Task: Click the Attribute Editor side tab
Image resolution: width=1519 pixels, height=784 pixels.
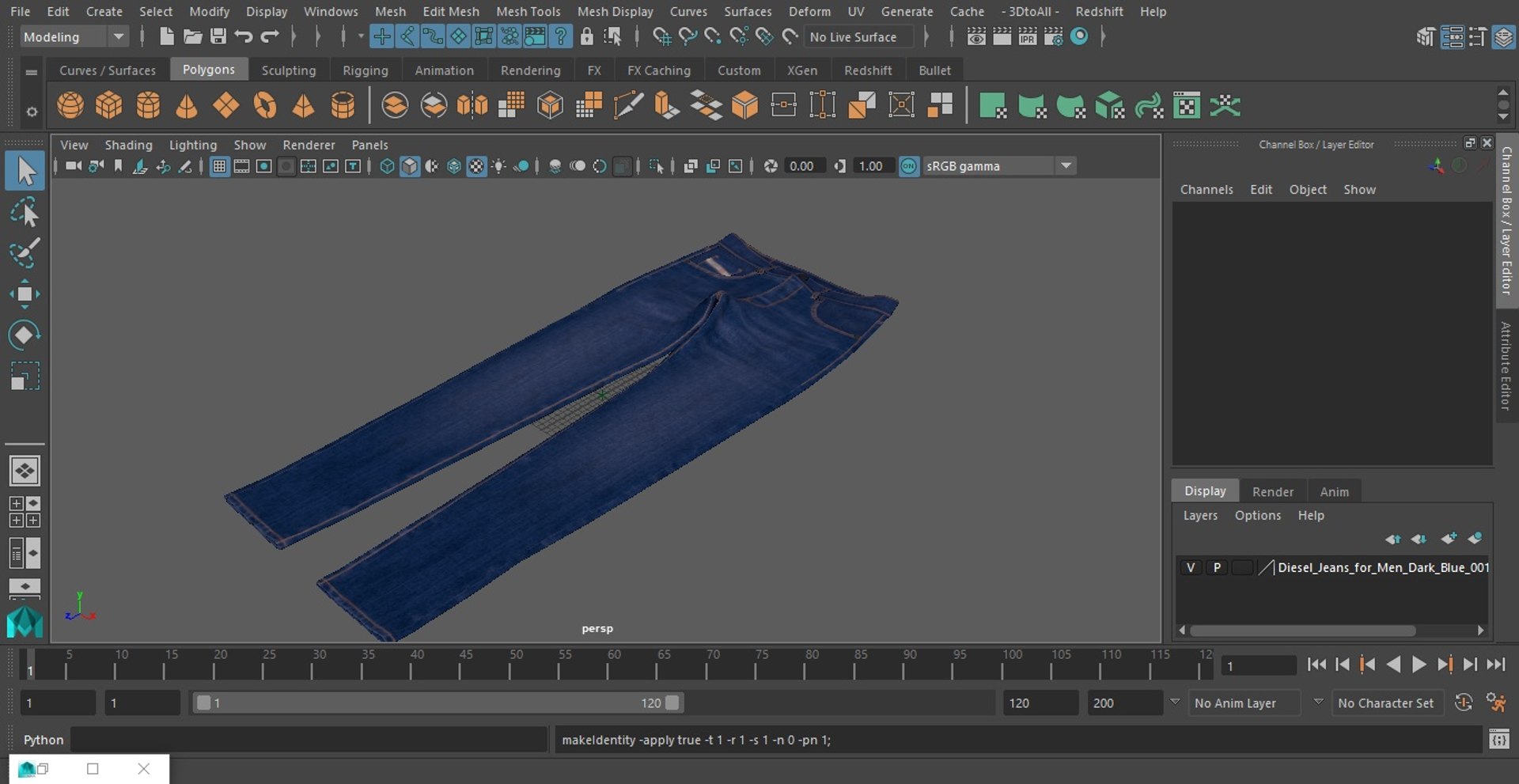Action: (1506, 365)
